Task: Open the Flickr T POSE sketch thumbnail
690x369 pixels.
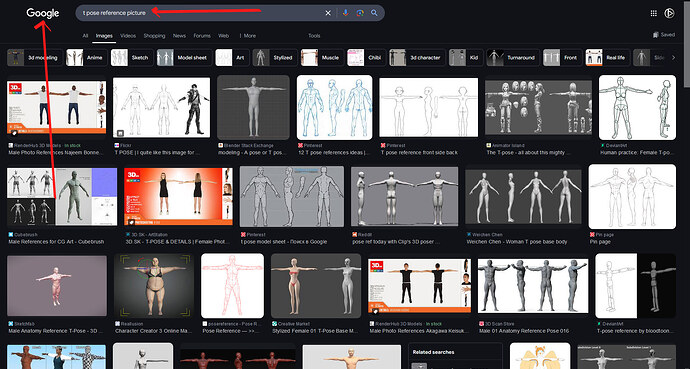Action: 161,108
